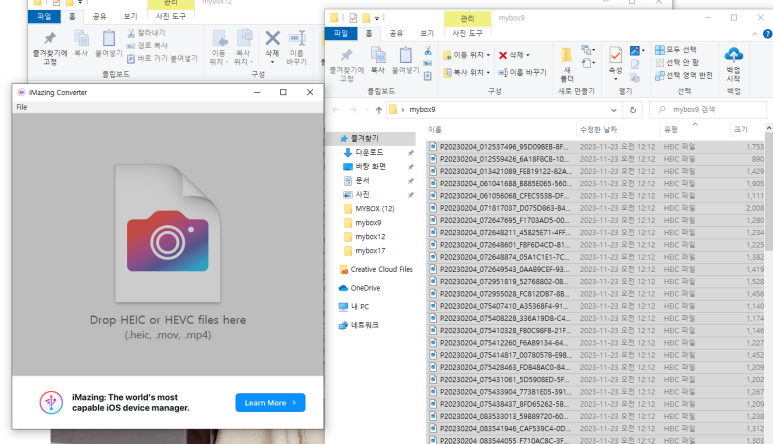The width and height of the screenshot is (773, 444).
Task: Switch to the 보기 tab in mybox9
Action: pyautogui.click(x=426, y=33)
